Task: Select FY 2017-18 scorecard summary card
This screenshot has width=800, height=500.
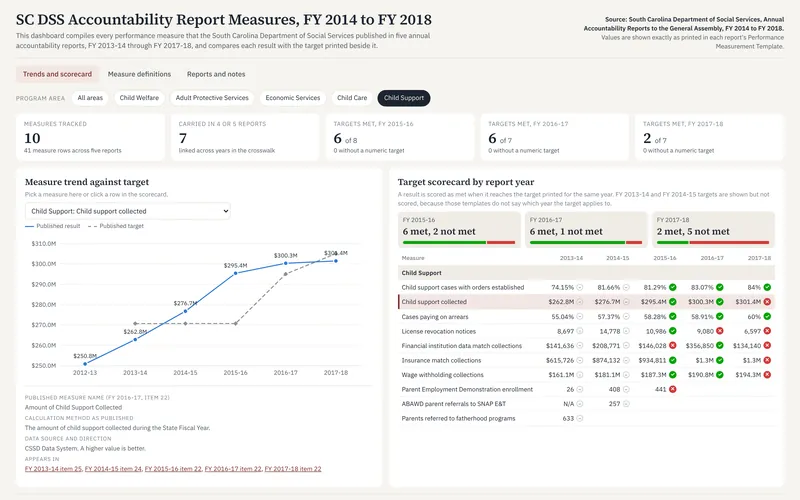Action: 713,230
